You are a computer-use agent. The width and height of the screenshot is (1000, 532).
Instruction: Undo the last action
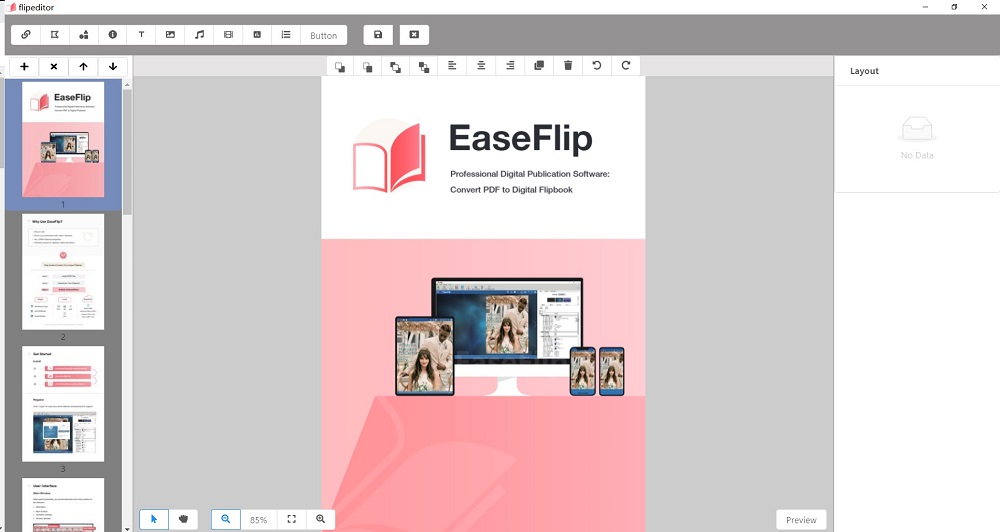[597, 66]
